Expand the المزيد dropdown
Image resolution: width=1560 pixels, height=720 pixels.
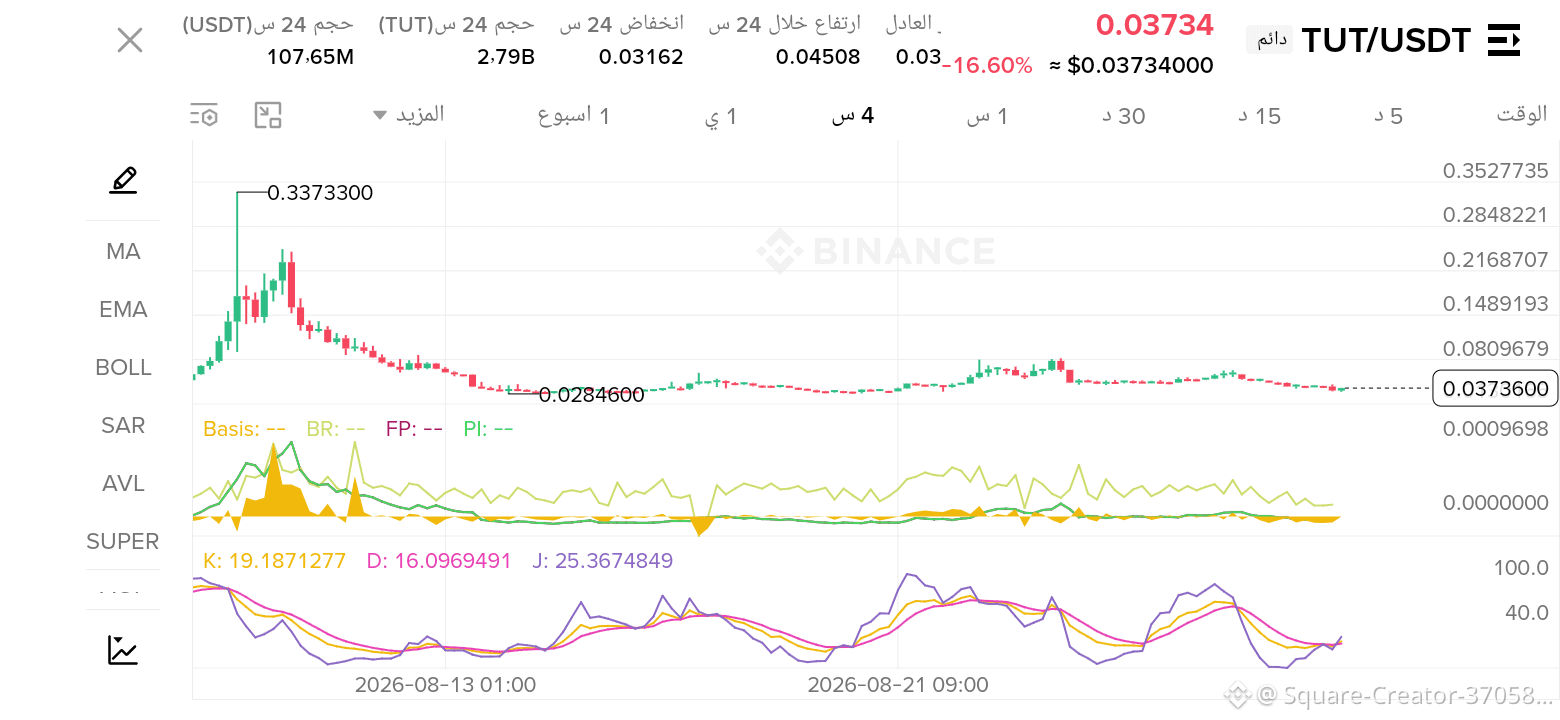pyautogui.click(x=408, y=114)
